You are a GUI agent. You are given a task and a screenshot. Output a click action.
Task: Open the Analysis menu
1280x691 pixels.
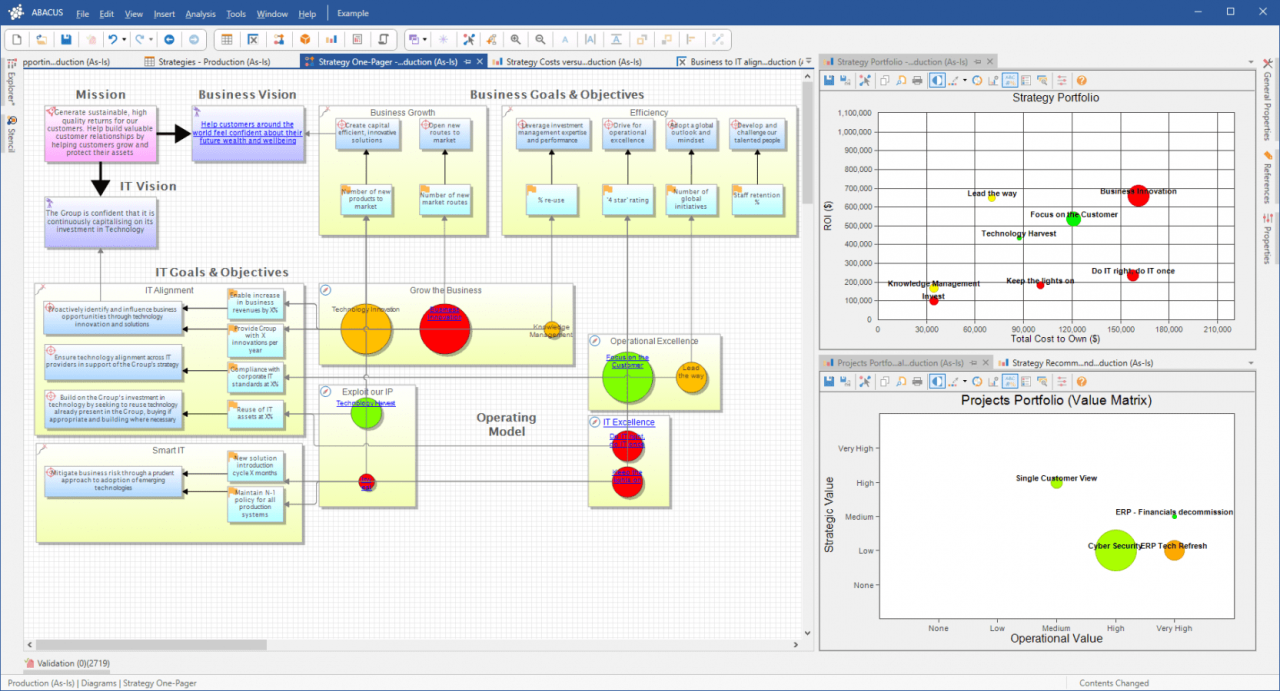click(x=200, y=13)
